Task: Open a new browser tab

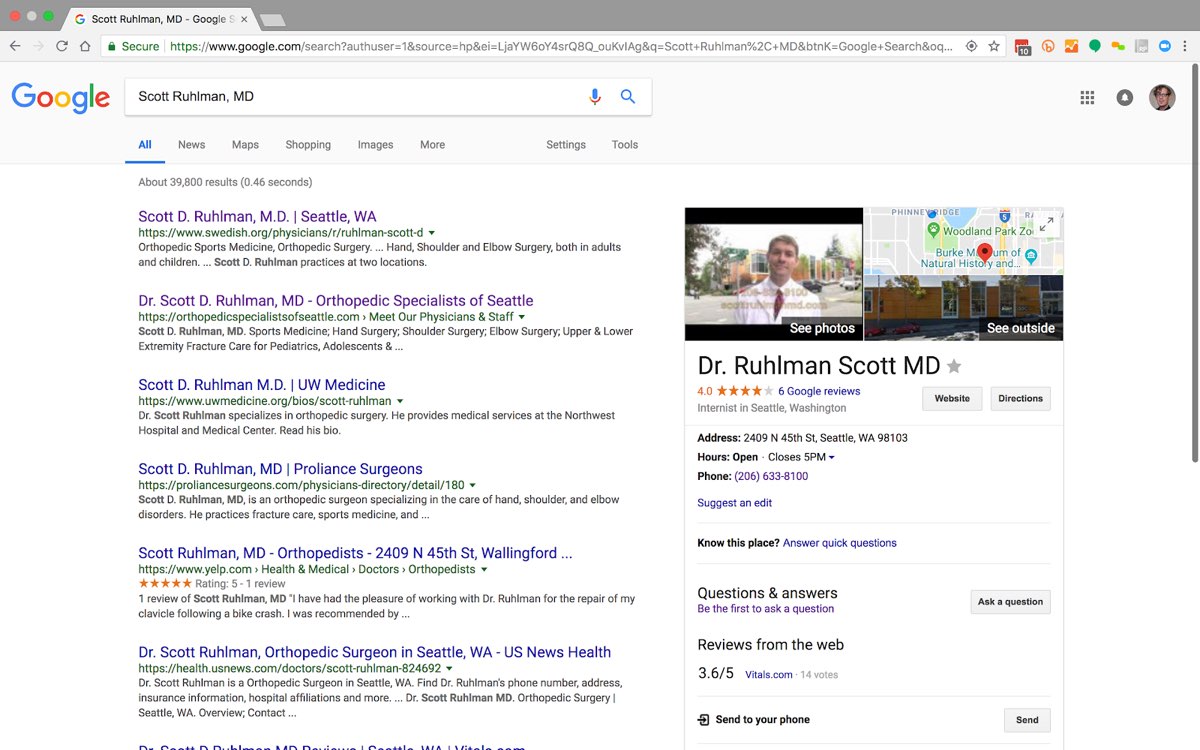Action: [271, 20]
